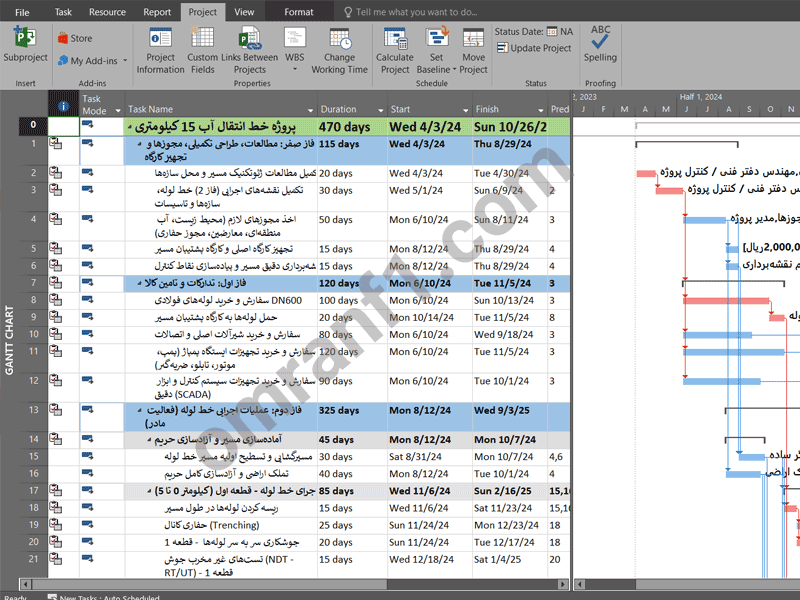The width and height of the screenshot is (800, 600).
Task: Open Project Information dialog
Action: click(x=160, y=40)
